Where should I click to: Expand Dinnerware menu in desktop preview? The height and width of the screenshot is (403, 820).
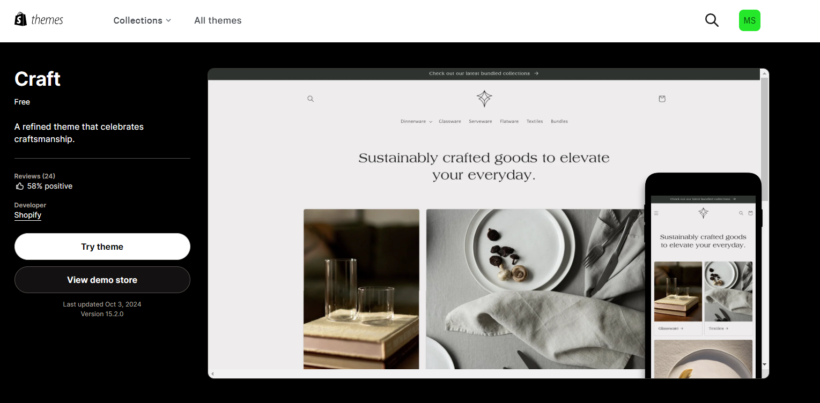click(x=415, y=121)
